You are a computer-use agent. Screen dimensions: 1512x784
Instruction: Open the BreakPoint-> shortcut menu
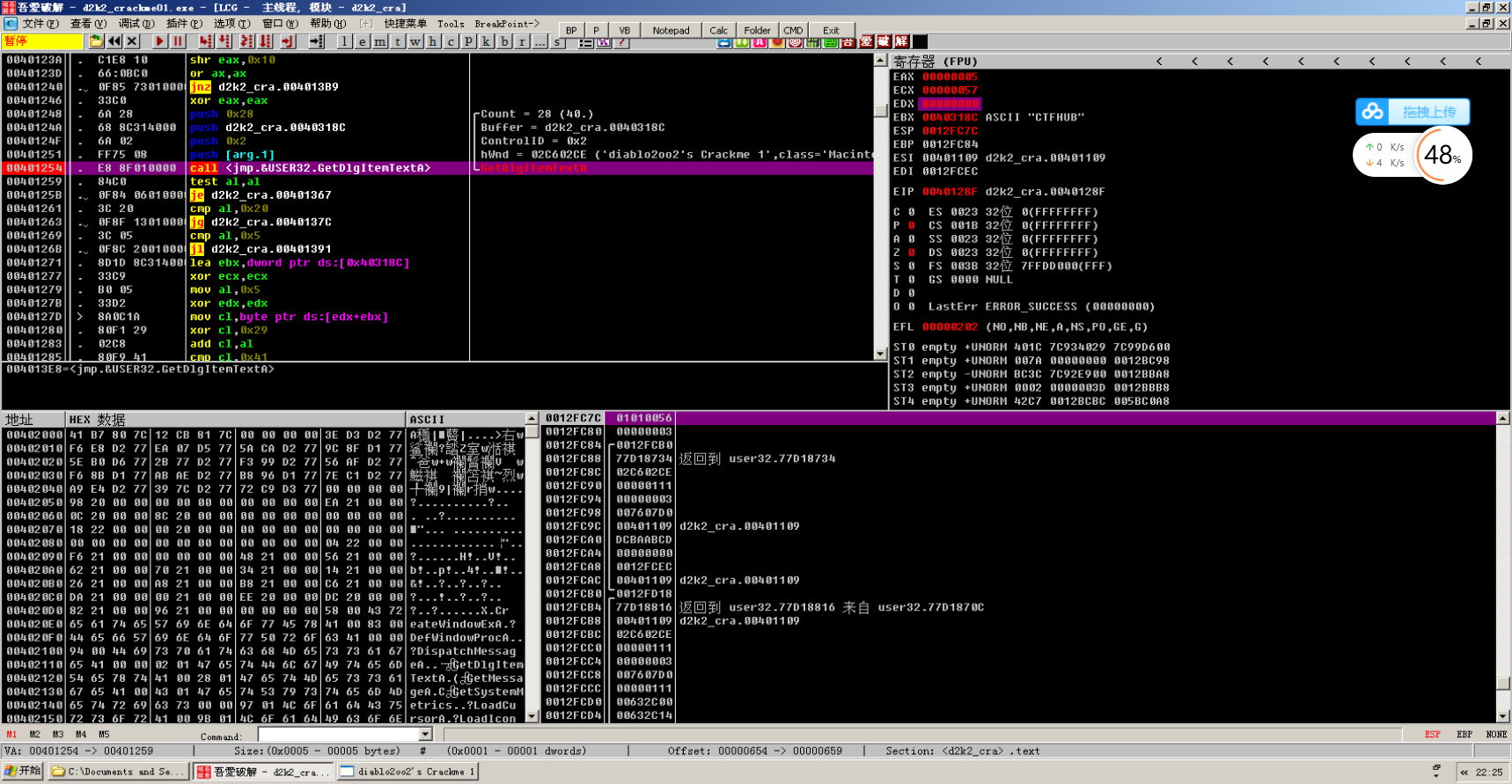point(507,24)
